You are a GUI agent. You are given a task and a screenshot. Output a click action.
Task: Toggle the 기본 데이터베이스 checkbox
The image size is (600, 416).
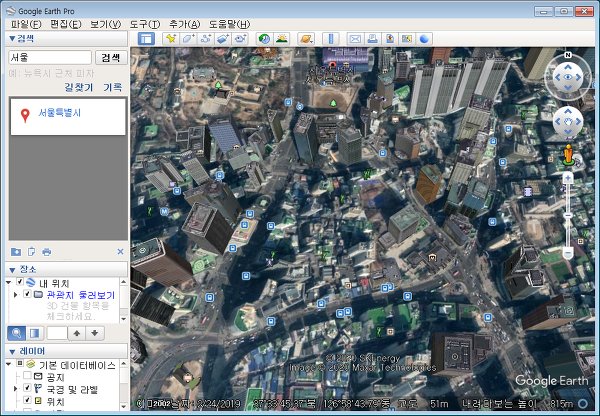click(x=20, y=363)
